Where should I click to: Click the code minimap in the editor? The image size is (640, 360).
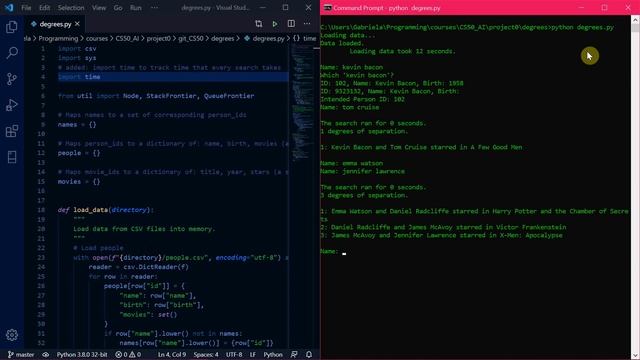(302, 102)
